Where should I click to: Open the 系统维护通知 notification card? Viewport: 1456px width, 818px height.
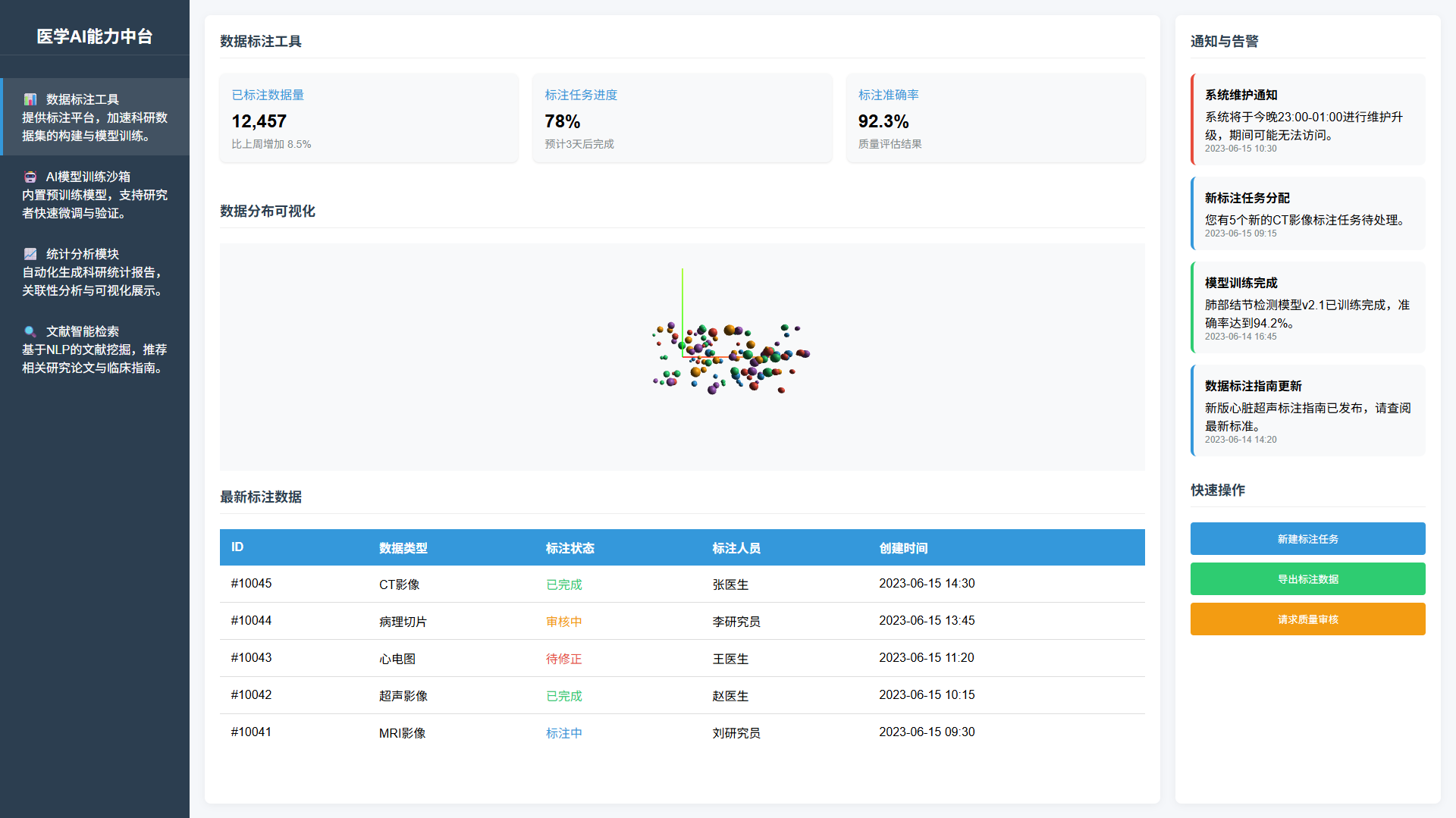(x=1307, y=120)
